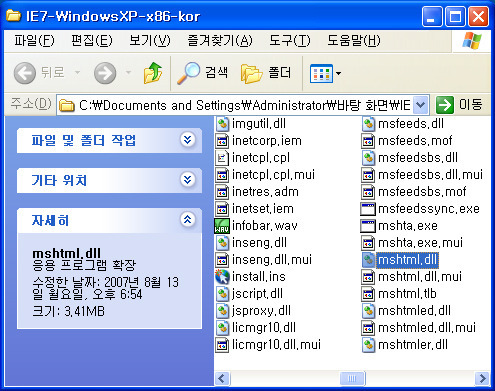Click the Back (뒤로) arrow icon
This screenshot has height=391, width=495.
click(x=25, y=73)
